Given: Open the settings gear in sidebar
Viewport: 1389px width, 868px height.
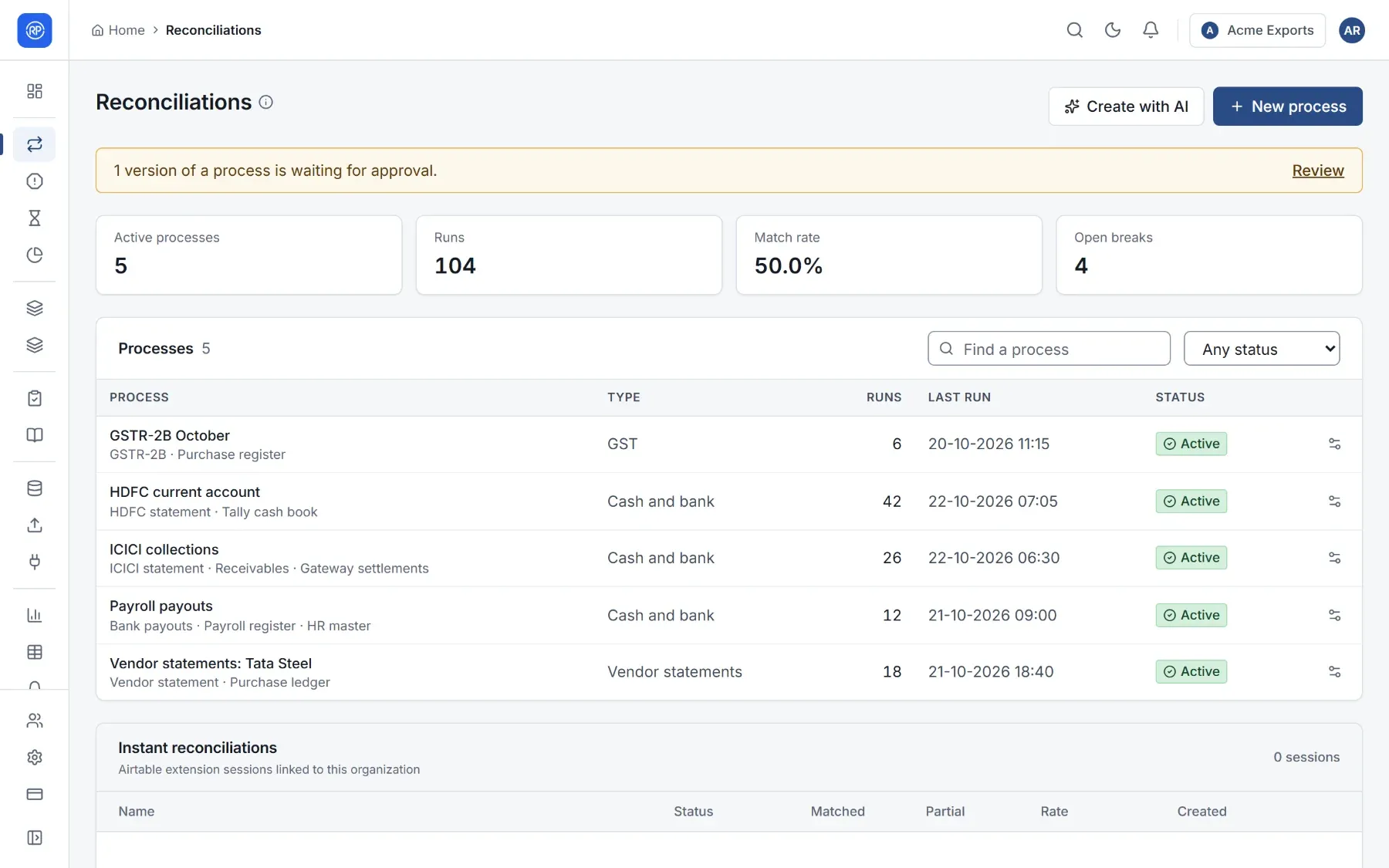Looking at the screenshot, I should click(35, 758).
